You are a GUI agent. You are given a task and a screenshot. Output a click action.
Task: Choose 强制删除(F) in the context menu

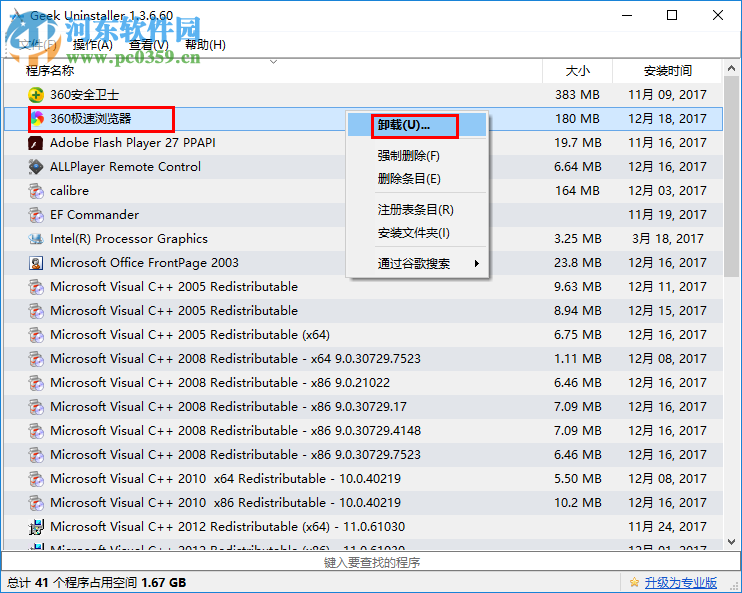[x=417, y=156]
